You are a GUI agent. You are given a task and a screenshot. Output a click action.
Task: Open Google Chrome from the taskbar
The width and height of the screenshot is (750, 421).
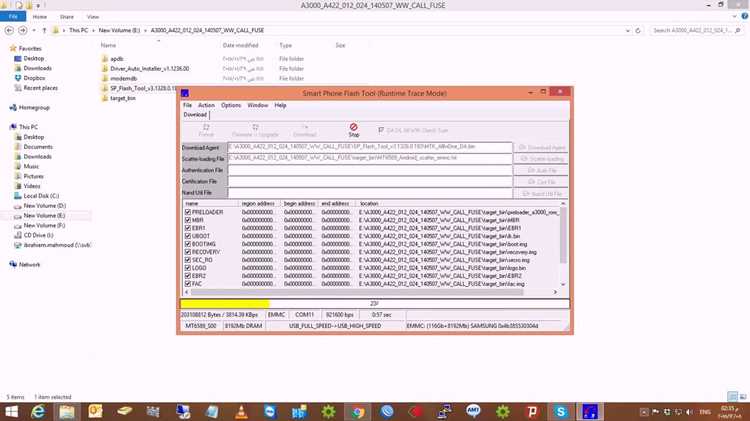click(x=358, y=411)
